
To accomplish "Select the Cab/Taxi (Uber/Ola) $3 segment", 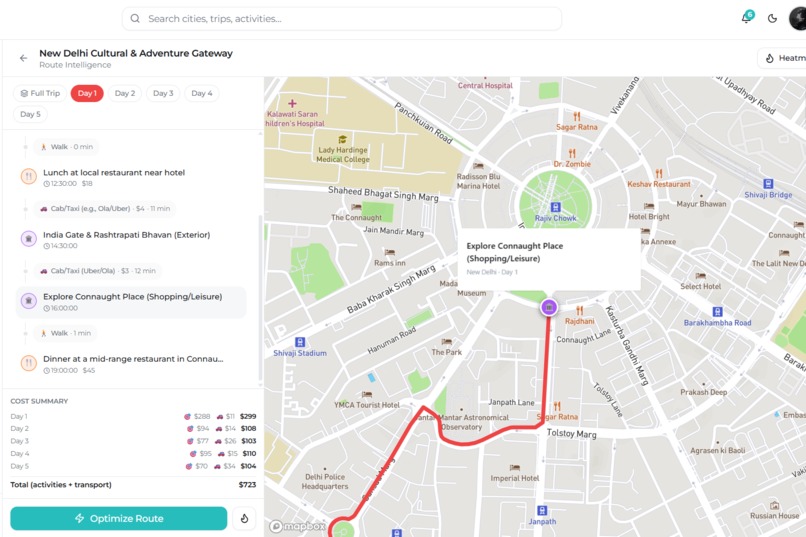I will tap(97, 271).
